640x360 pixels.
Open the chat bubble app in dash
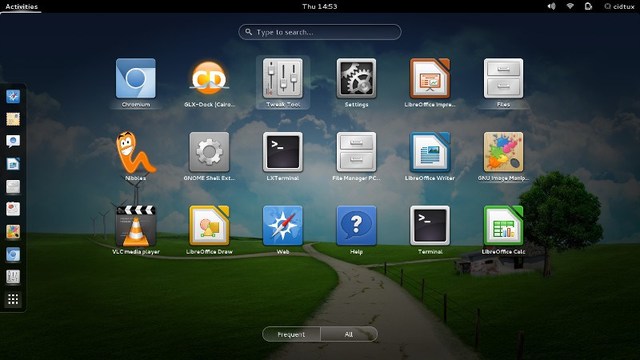(x=13, y=141)
